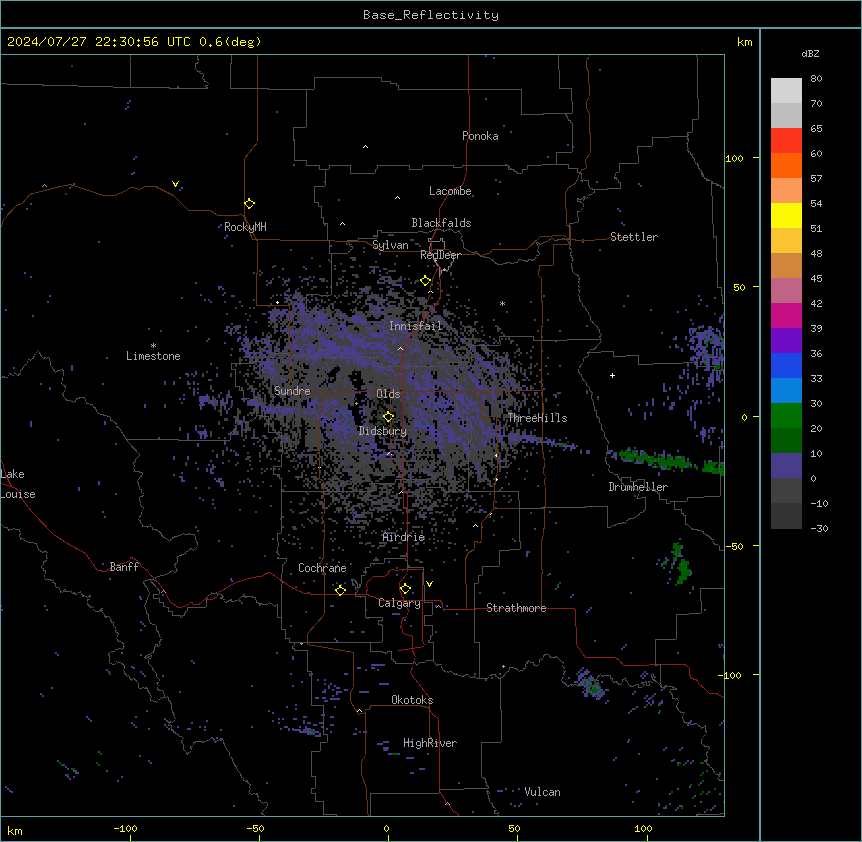Click the white asterisk above Limestone label
Screen dimensions: 862x842
click(153, 346)
